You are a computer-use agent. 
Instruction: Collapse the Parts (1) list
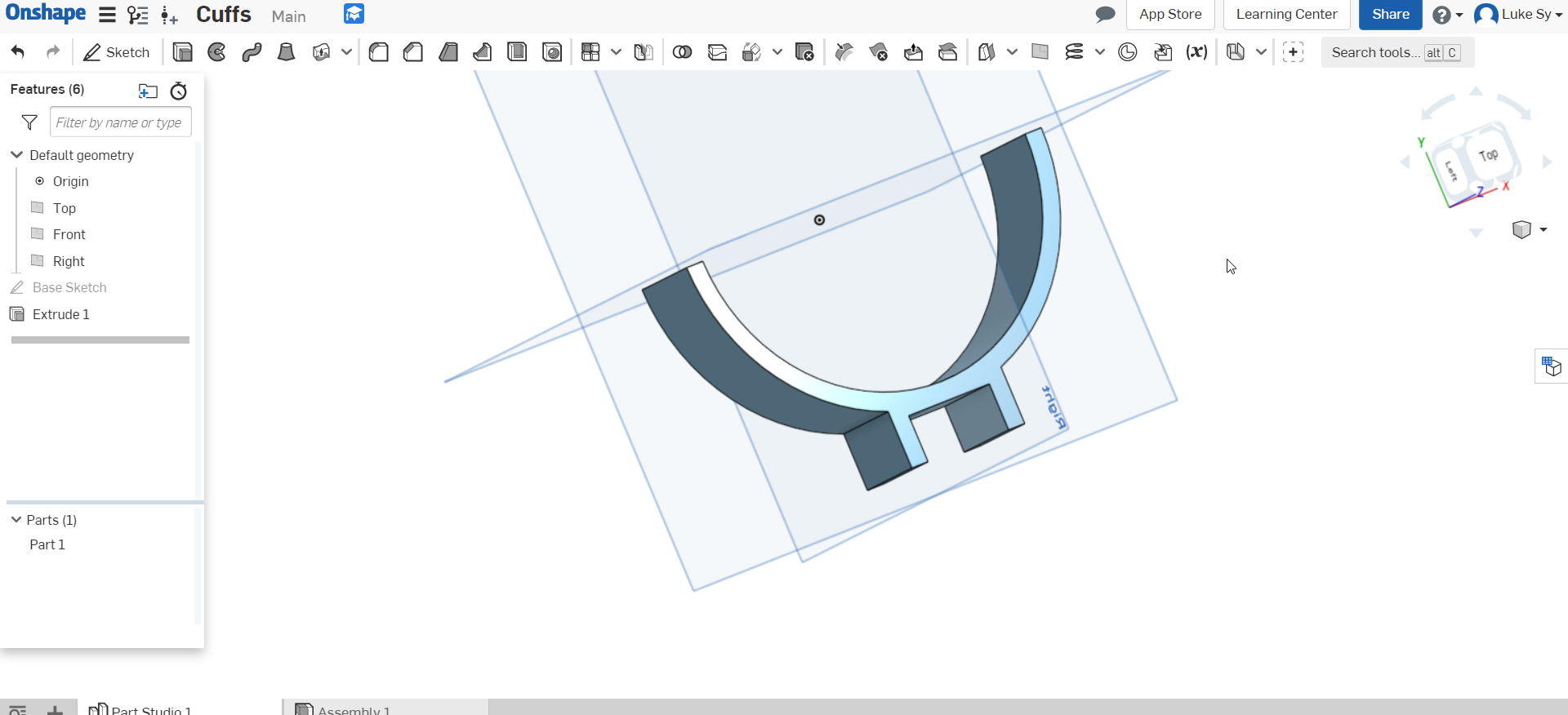point(16,520)
